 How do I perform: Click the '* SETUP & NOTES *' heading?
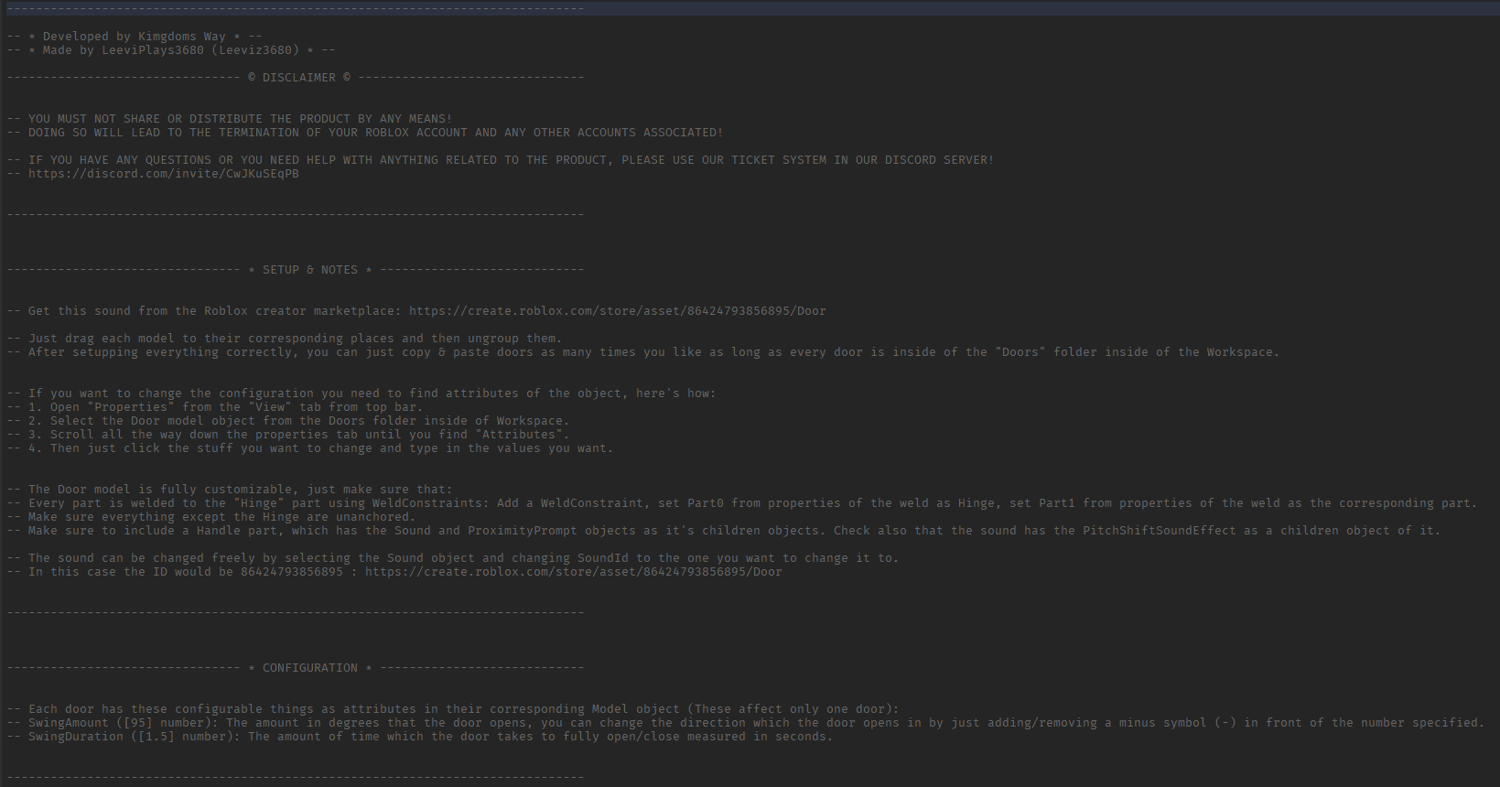point(295,270)
